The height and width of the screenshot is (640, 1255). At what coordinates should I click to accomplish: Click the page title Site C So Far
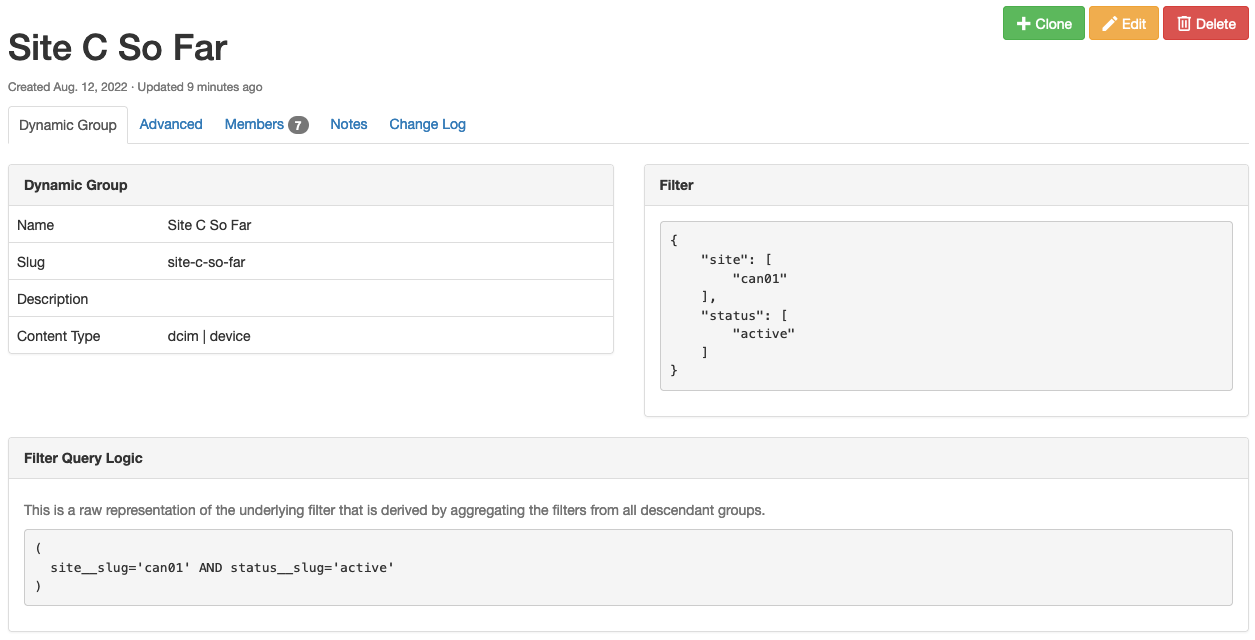pos(118,47)
